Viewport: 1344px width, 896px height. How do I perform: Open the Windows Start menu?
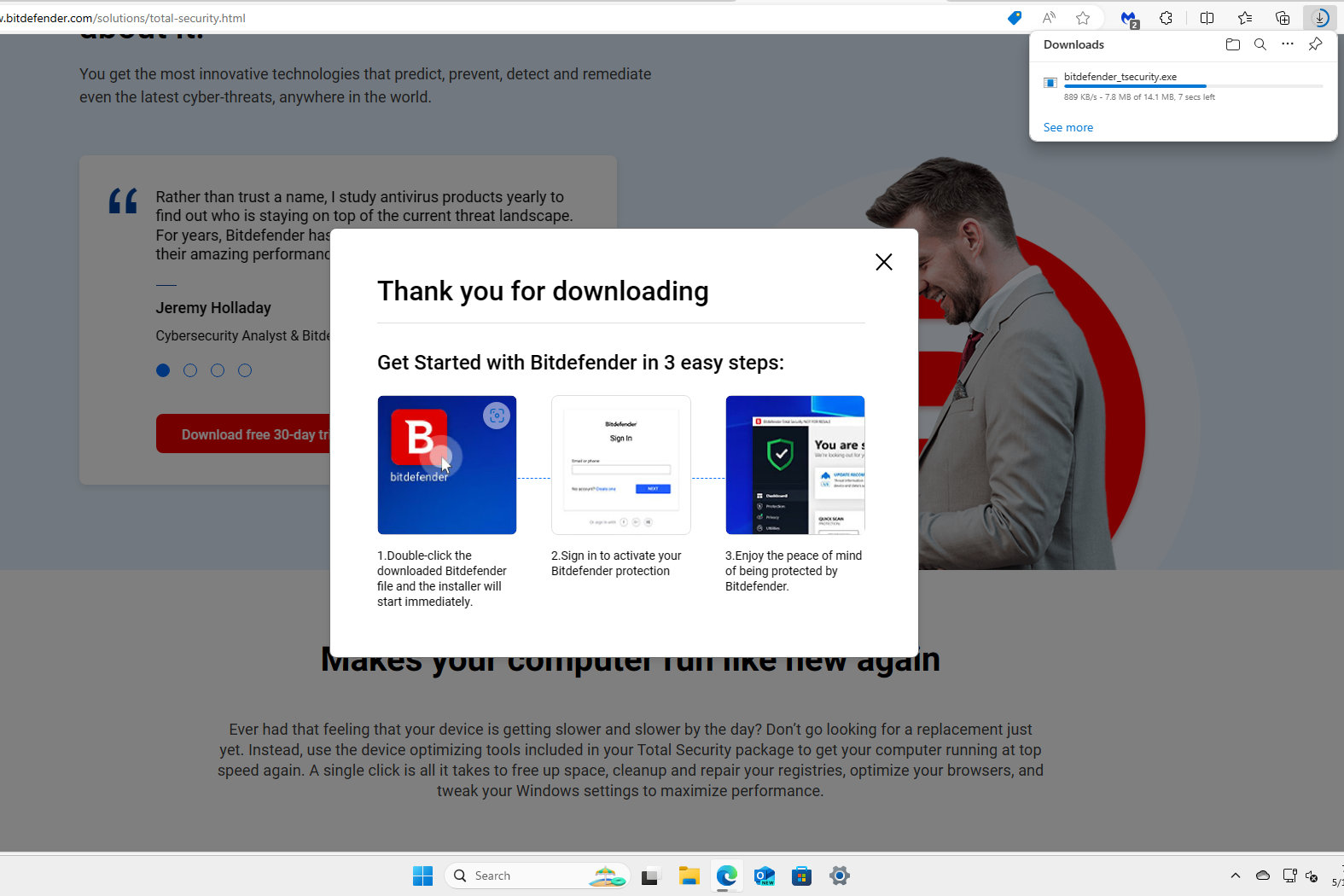(422, 876)
